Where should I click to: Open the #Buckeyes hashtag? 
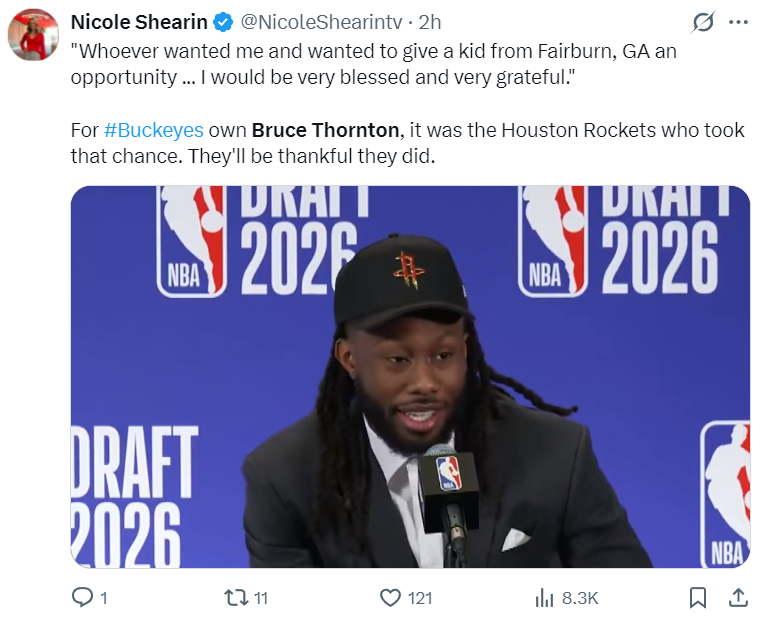tap(154, 130)
